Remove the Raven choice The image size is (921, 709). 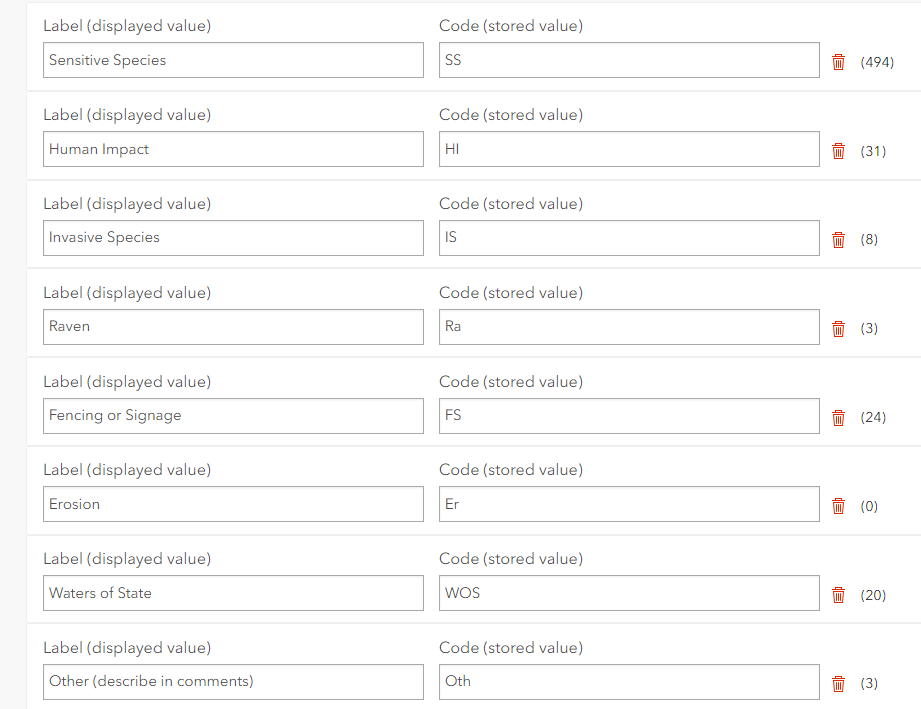click(x=838, y=328)
